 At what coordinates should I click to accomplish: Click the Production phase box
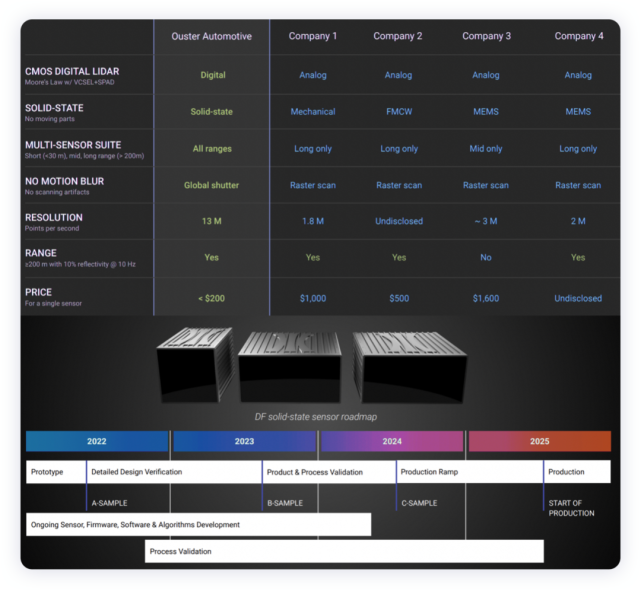[577, 472]
